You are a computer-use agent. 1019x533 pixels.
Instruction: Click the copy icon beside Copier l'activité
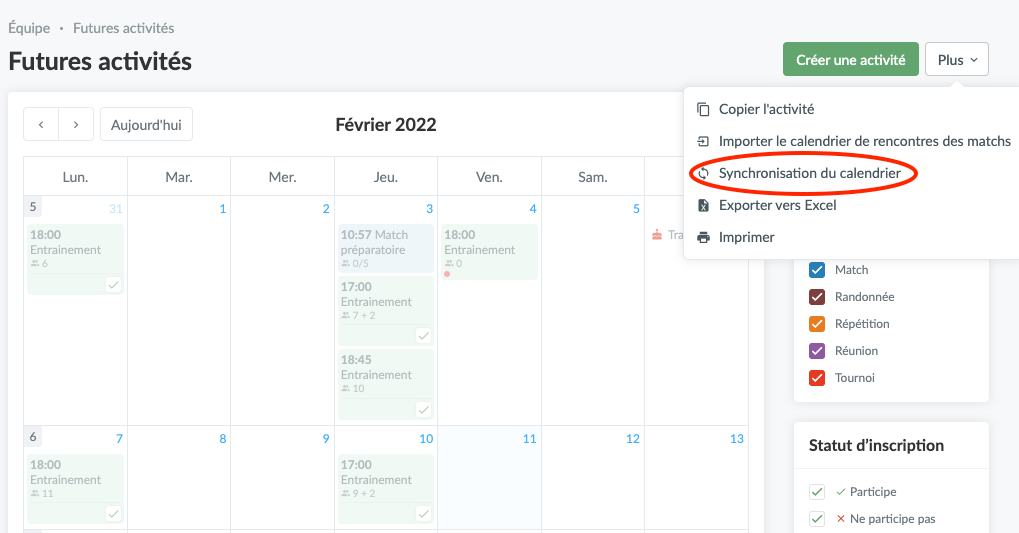pyautogui.click(x=703, y=109)
